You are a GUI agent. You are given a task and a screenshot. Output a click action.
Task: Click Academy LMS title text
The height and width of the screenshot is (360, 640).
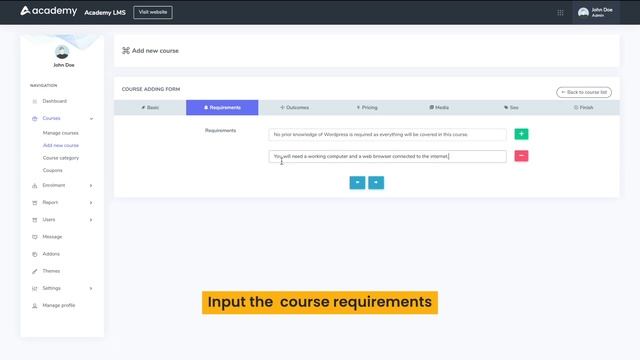coord(105,13)
